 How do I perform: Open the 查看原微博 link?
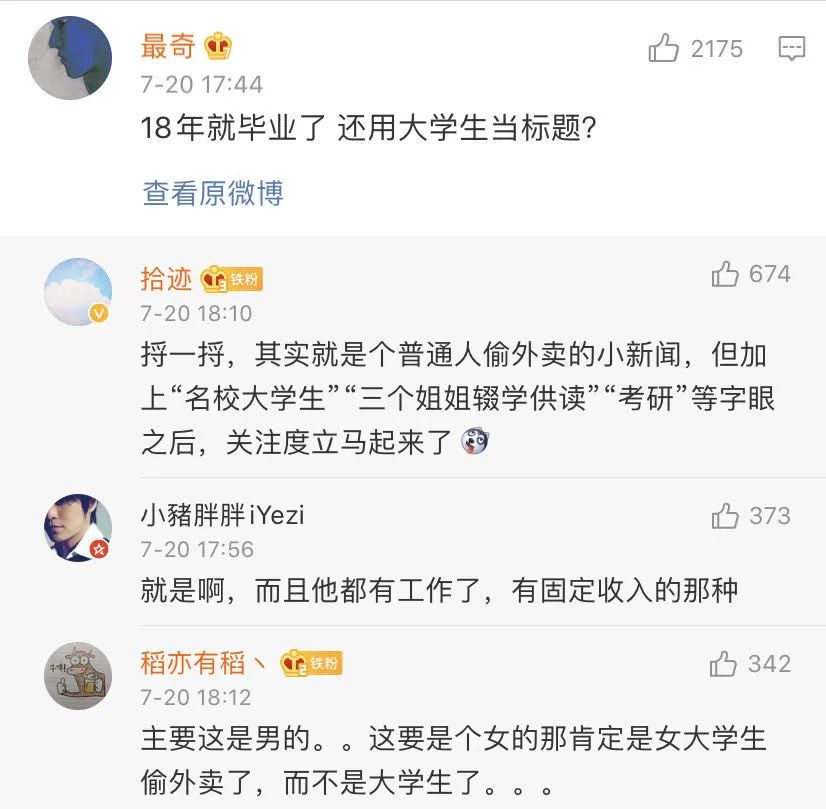(x=213, y=192)
